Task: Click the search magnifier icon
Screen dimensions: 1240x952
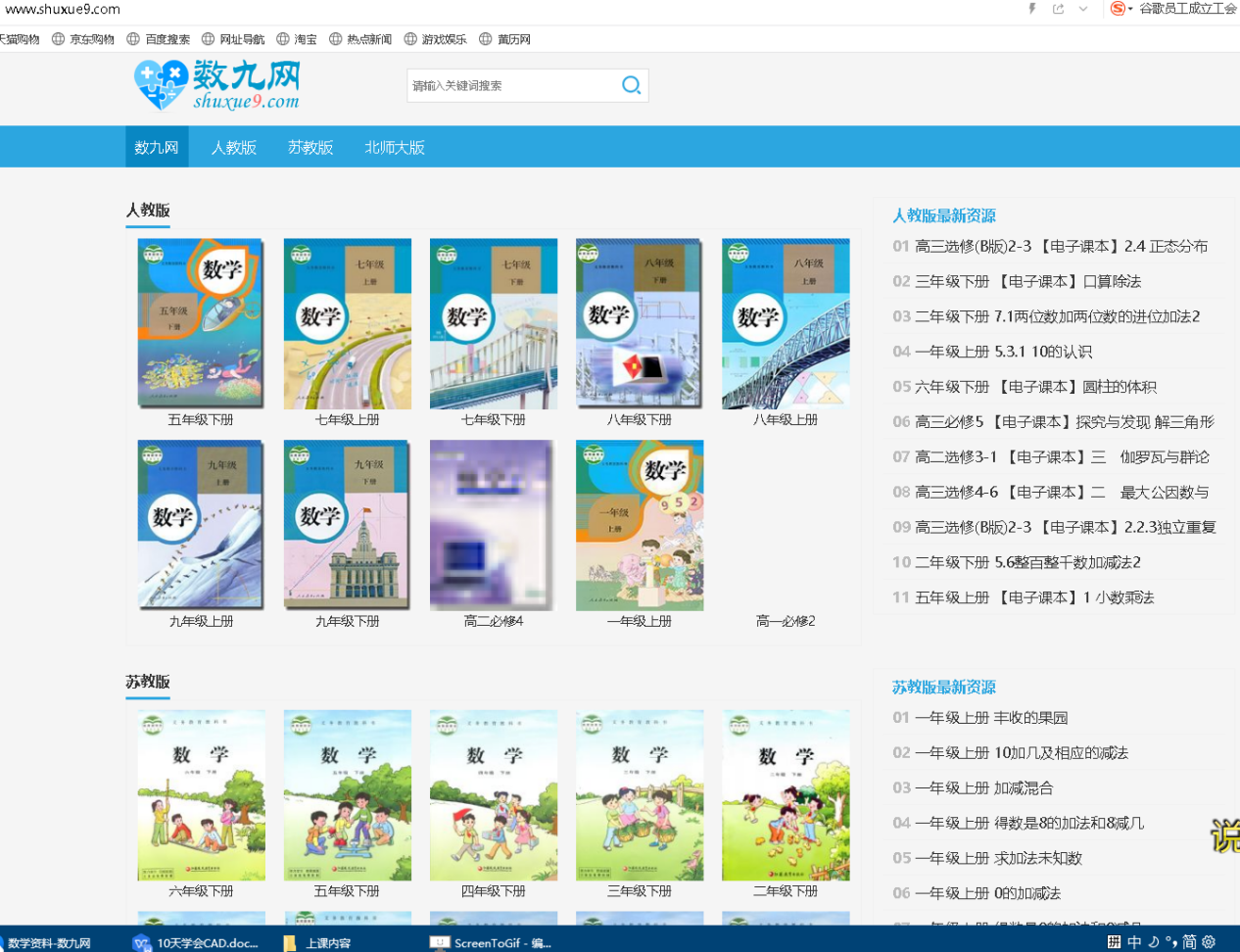Action: click(x=632, y=85)
